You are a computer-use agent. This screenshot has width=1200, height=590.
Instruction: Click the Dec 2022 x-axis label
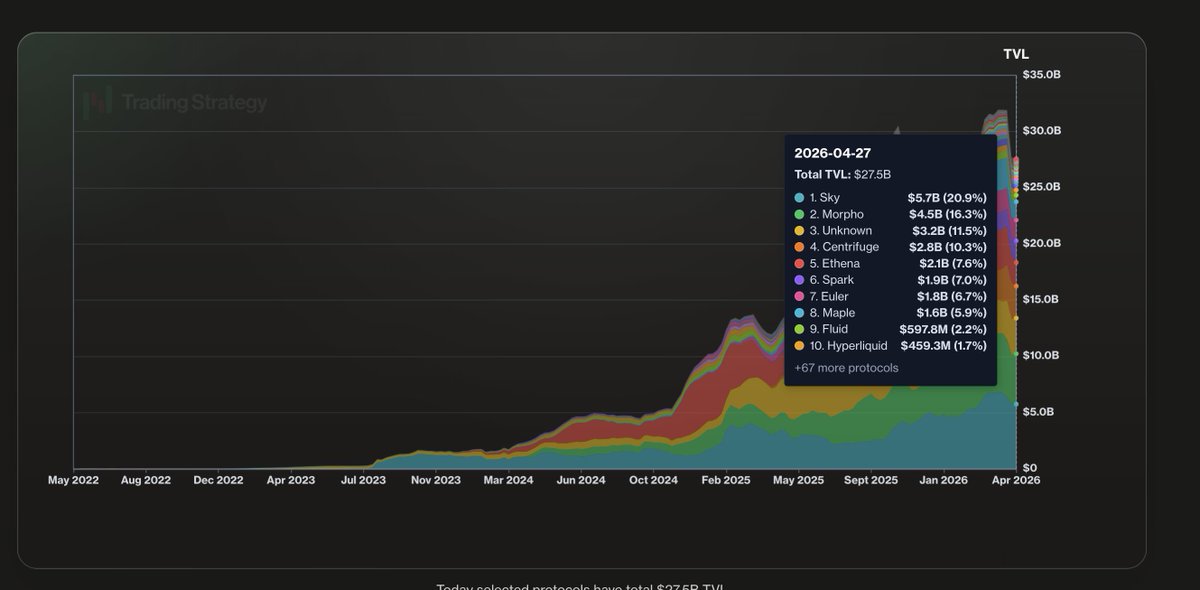point(217,480)
